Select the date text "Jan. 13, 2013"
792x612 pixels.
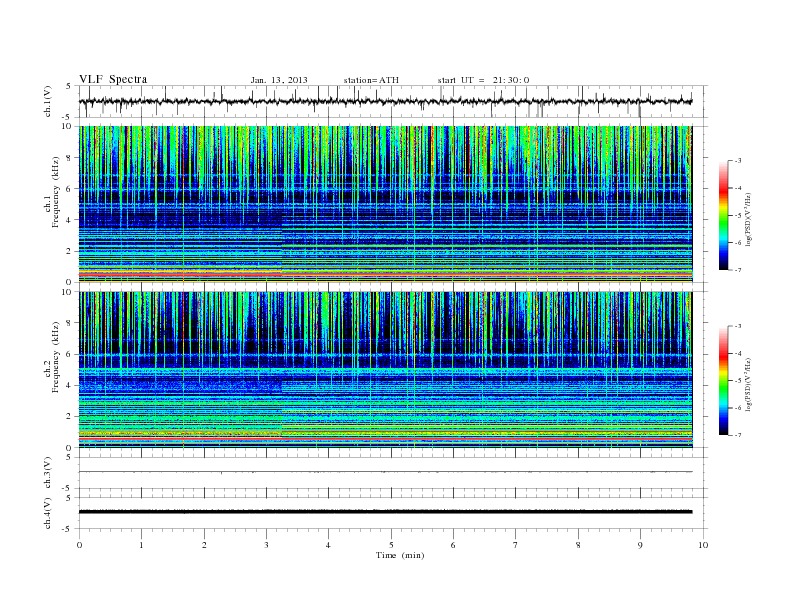(279, 80)
